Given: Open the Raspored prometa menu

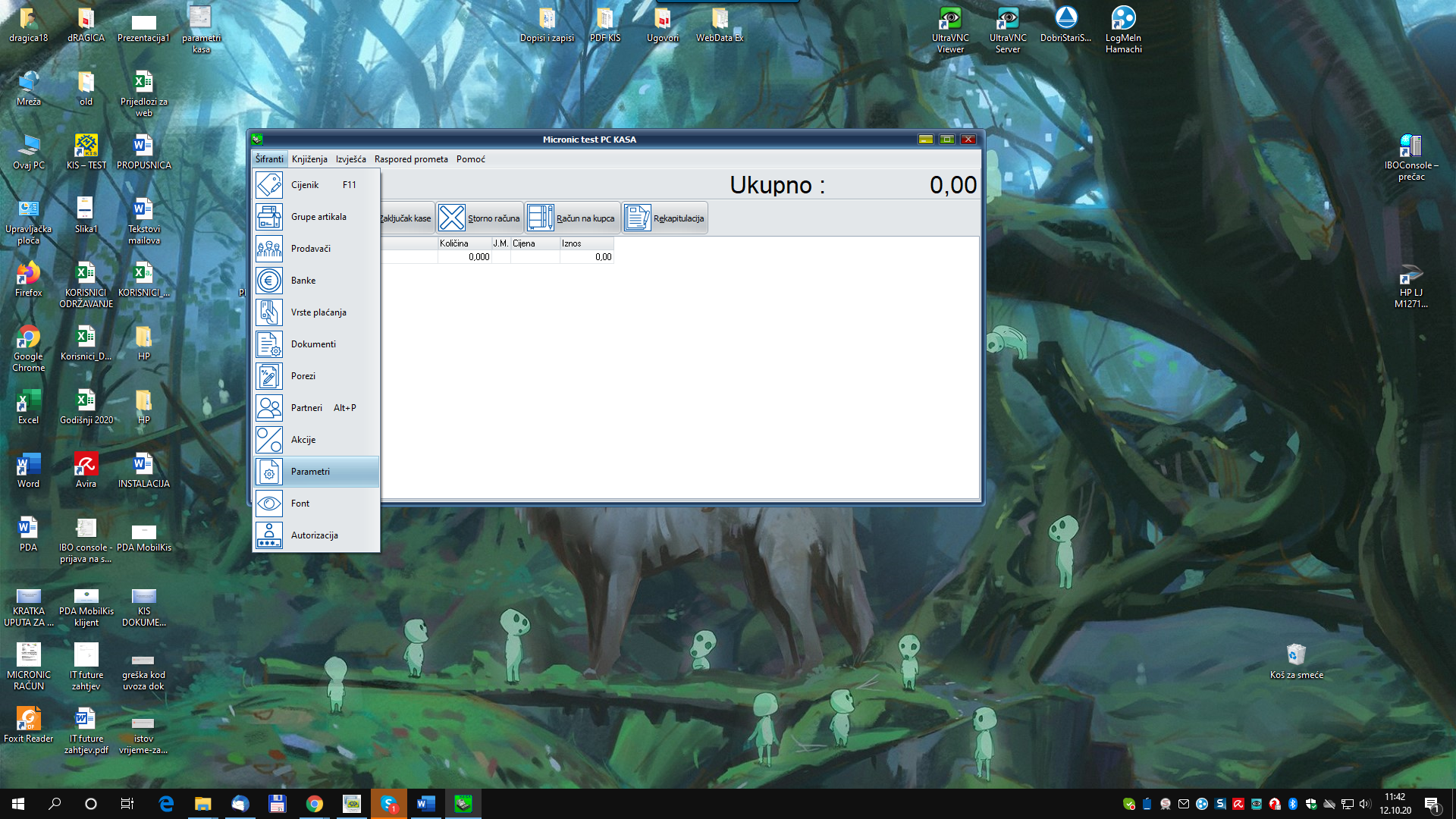Looking at the screenshot, I should pos(411,159).
